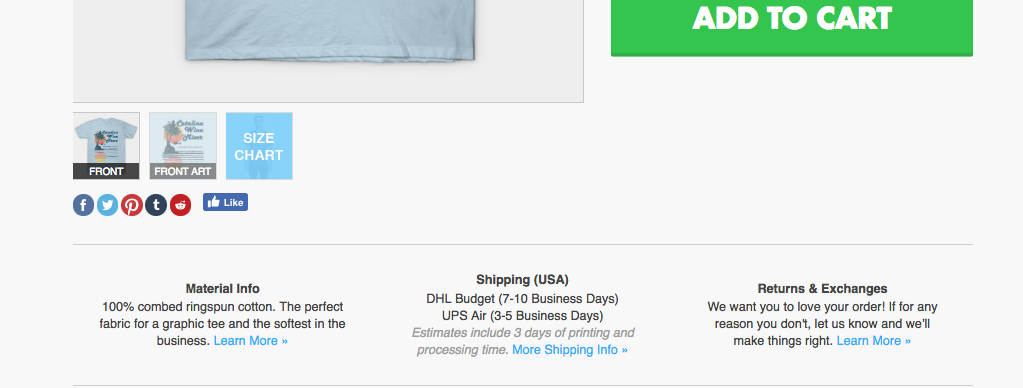Share on Twitter via bird icon

(x=108, y=205)
